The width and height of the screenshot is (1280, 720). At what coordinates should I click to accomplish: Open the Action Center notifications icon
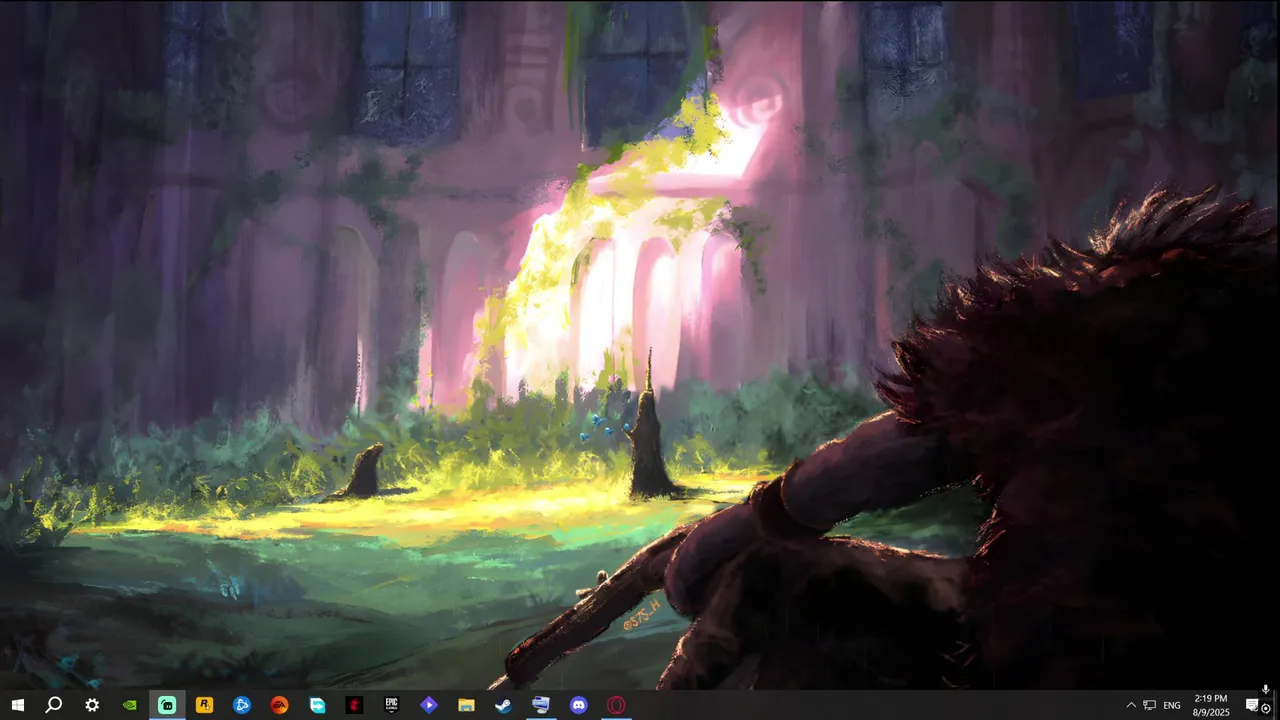(x=1251, y=705)
